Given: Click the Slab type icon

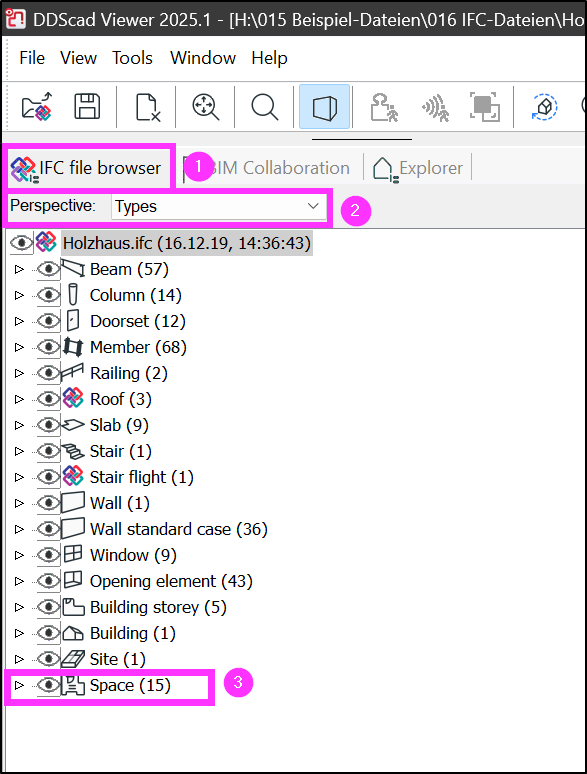Looking at the screenshot, I should tap(73, 425).
